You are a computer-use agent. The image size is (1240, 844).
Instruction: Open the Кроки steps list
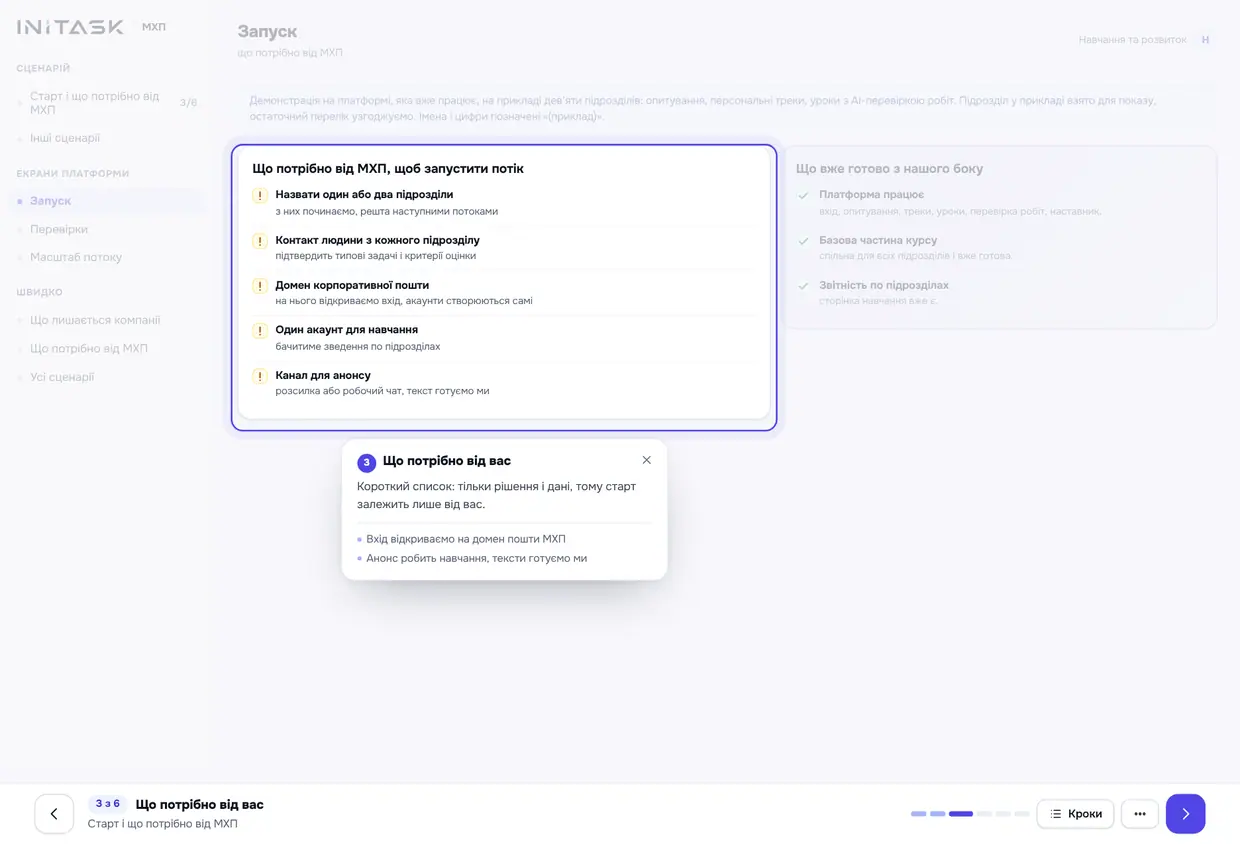point(1075,814)
